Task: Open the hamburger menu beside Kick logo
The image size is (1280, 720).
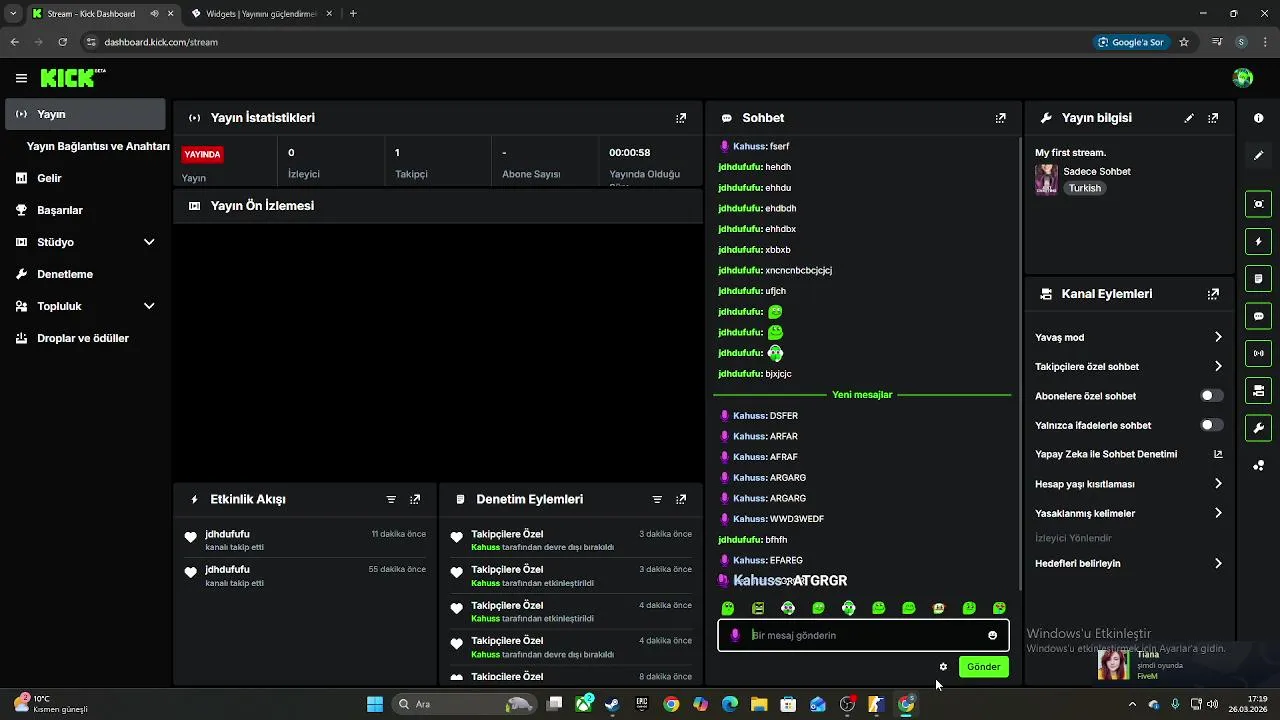Action: (x=21, y=78)
